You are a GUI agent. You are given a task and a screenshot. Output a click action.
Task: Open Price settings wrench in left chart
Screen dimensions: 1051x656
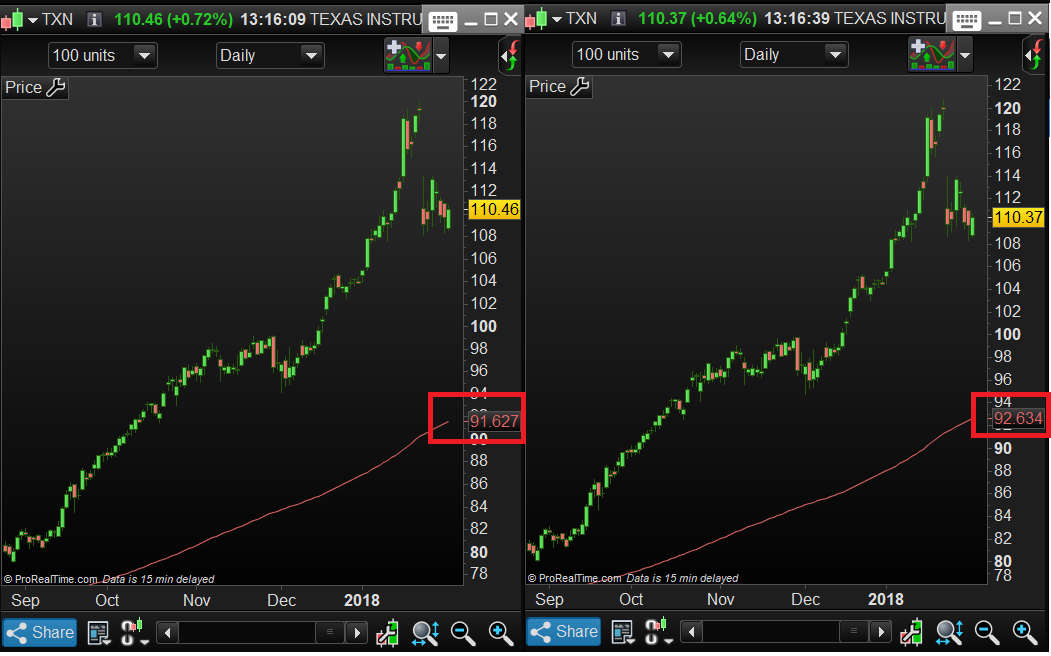tap(56, 87)
